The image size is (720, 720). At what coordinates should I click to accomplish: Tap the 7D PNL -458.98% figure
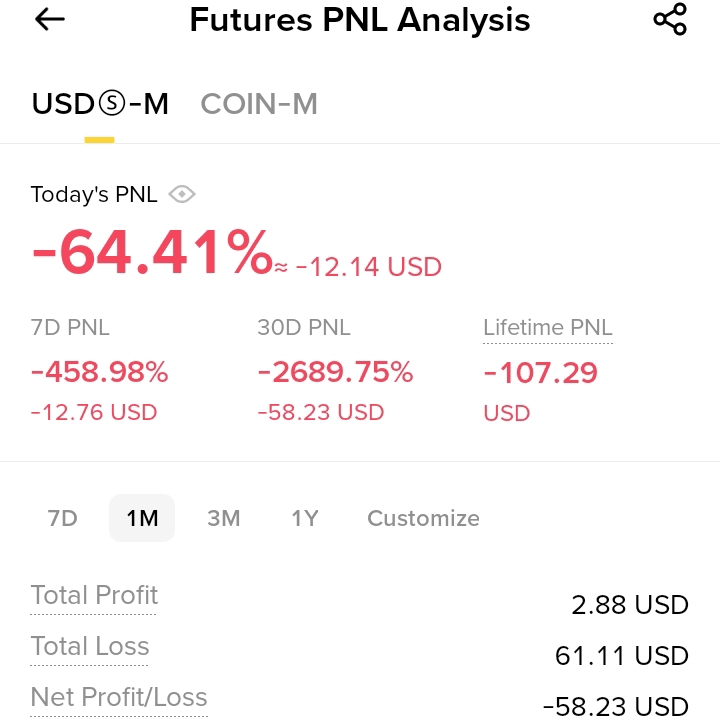(x=100, y=371)
